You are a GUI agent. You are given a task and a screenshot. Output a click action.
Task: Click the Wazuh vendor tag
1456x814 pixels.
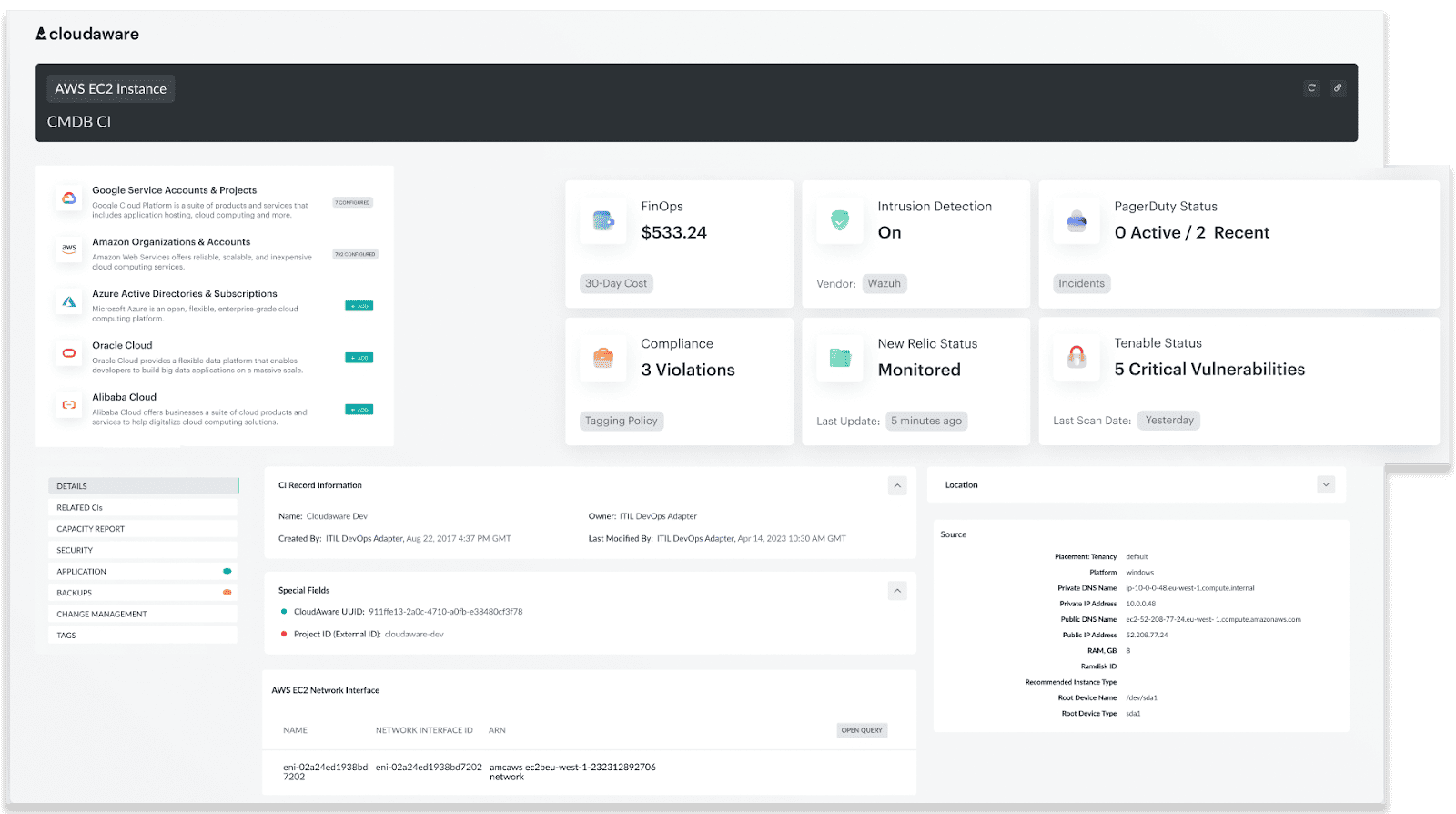click(885, 283)
